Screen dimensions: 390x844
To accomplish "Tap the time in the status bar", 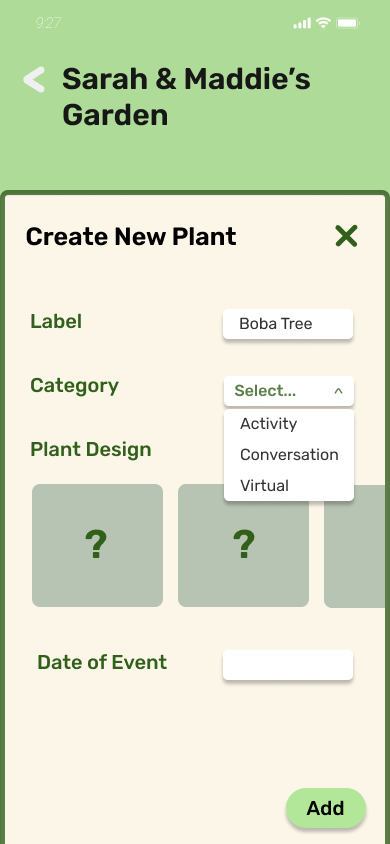I will click(48, 23).
